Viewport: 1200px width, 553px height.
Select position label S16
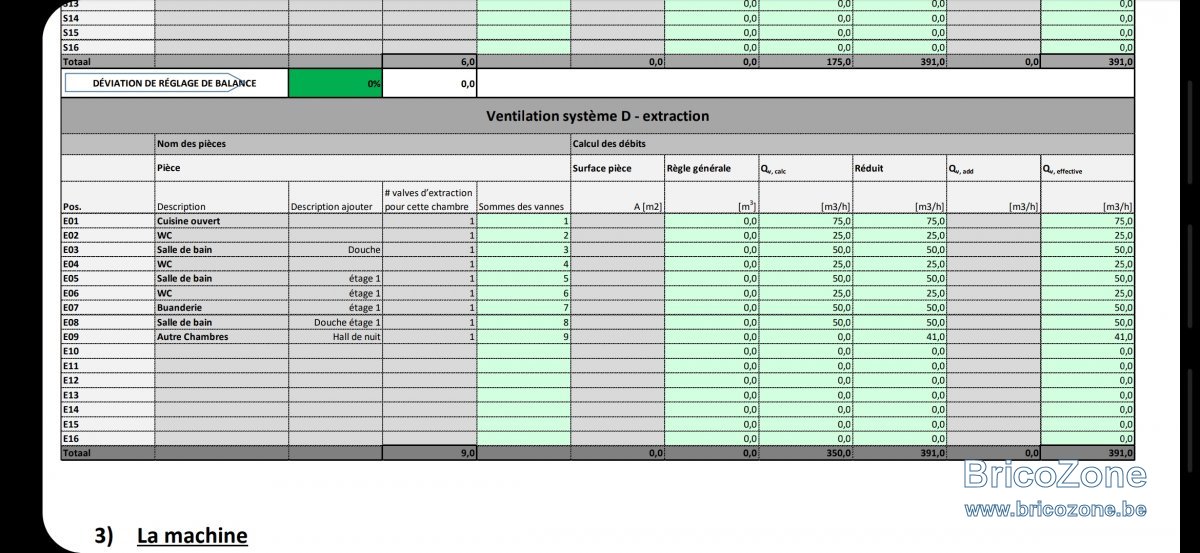[70, 47]
